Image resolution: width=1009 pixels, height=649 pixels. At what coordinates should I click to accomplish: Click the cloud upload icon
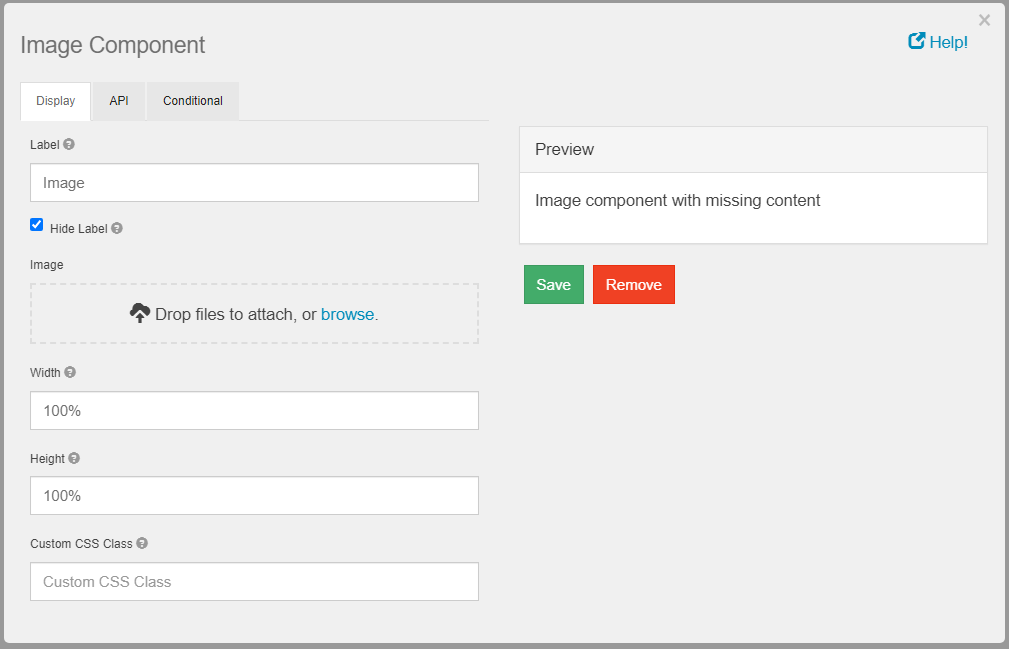[x=140, y=314]
